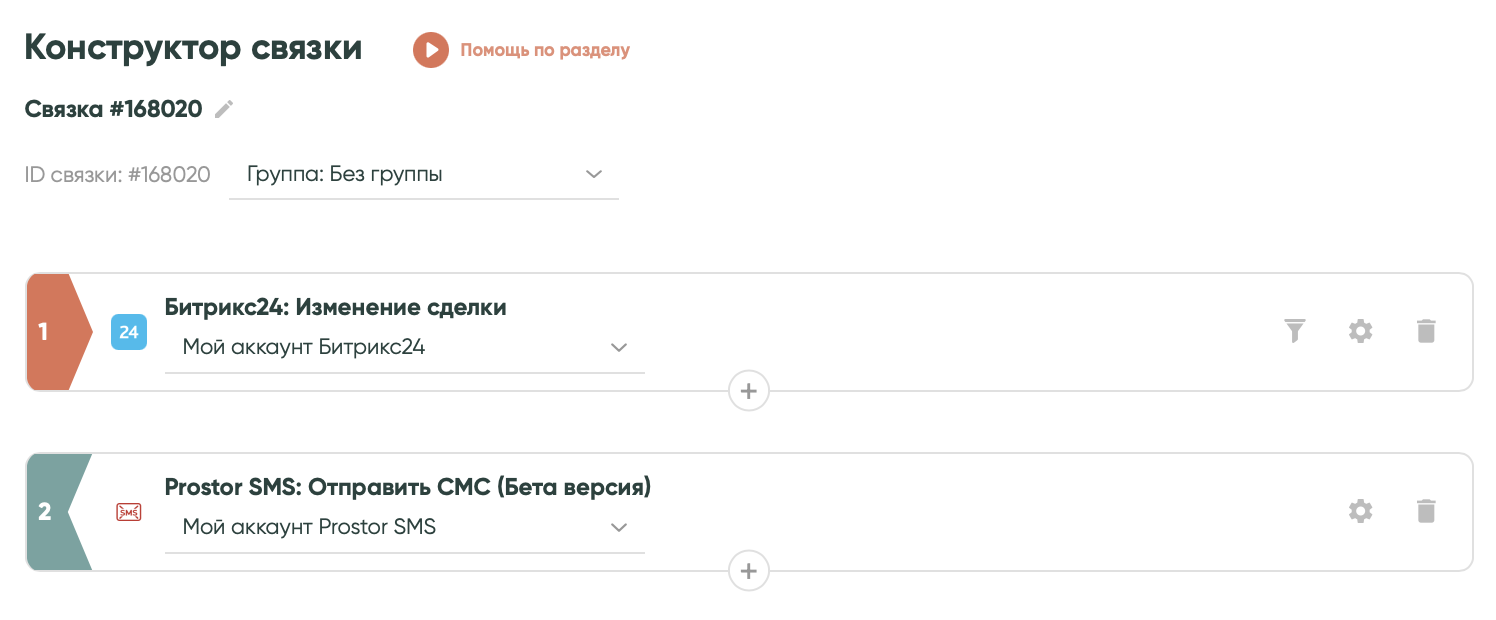The image size is (1496, 620).
Task: Open settings gear for the Битрикс24 step
Action: (1360, 331)
